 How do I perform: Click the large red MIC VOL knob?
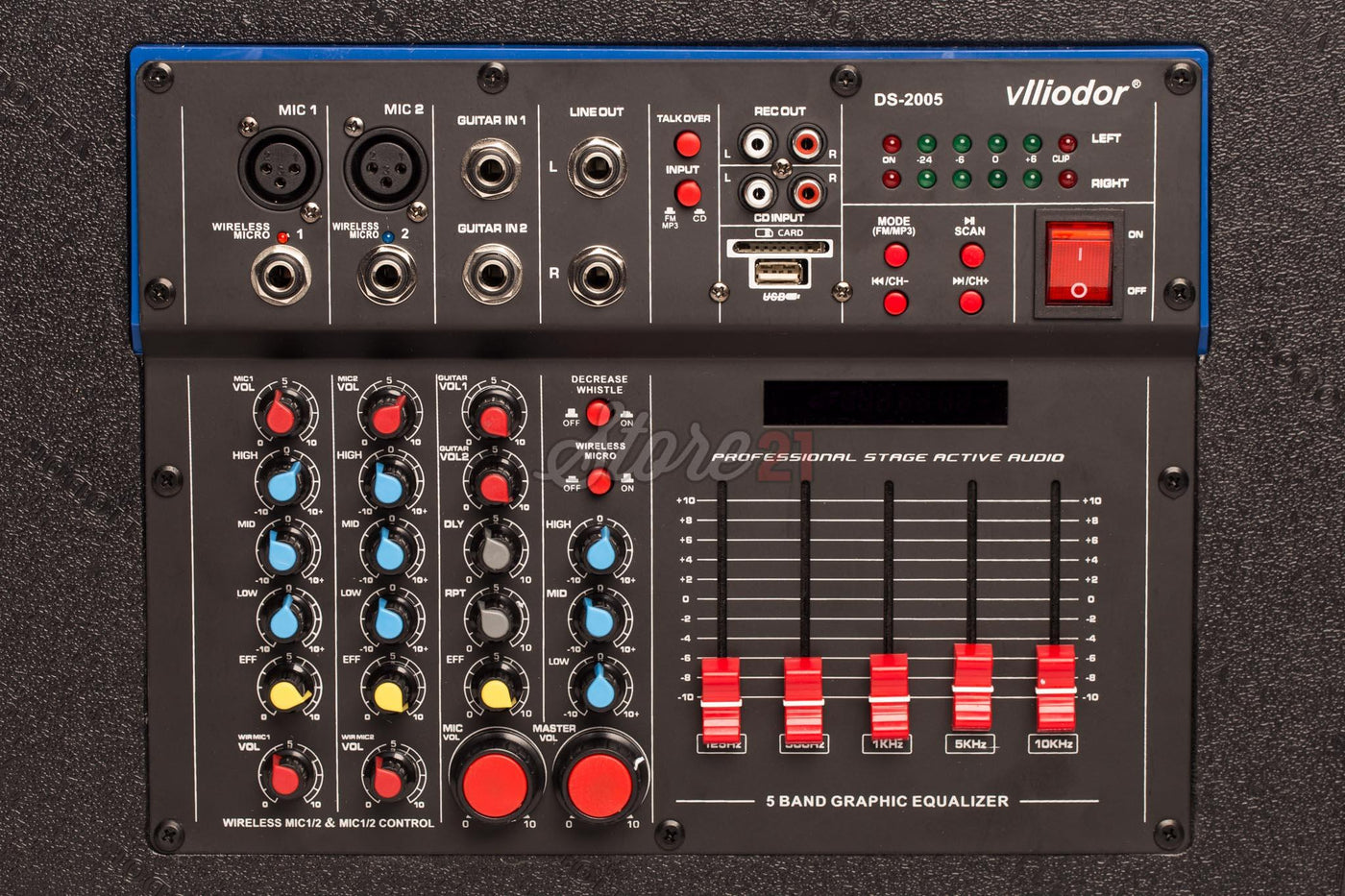pos(496,785)
